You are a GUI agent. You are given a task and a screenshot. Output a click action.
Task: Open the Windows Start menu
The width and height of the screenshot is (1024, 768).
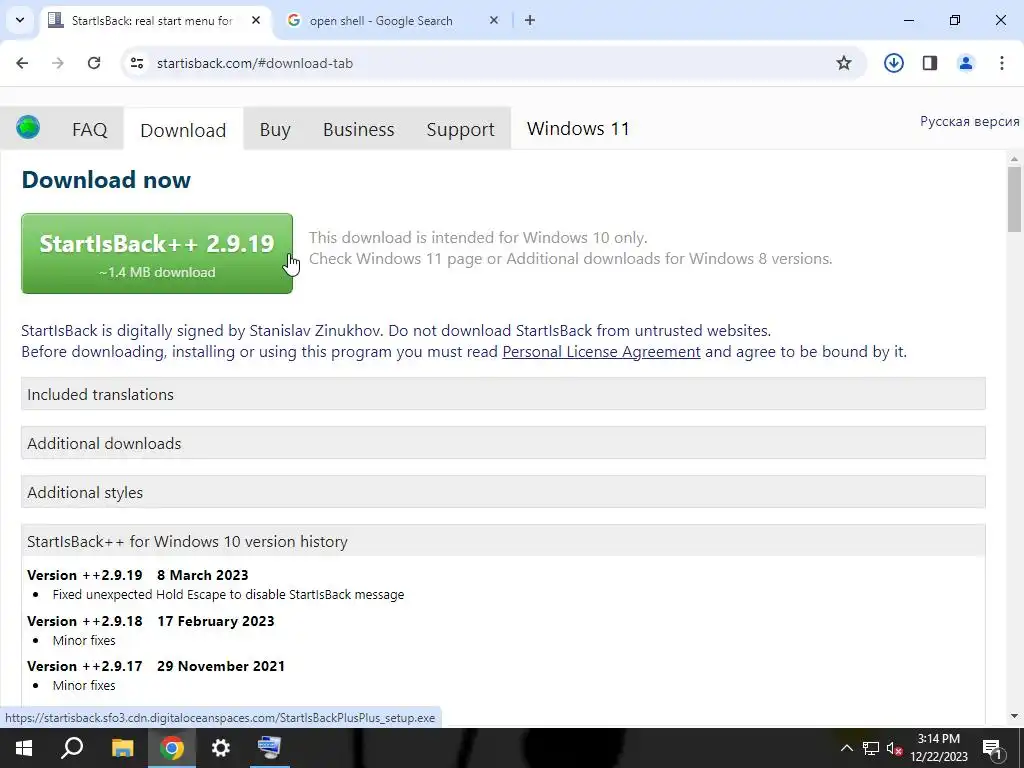[24, 748]
